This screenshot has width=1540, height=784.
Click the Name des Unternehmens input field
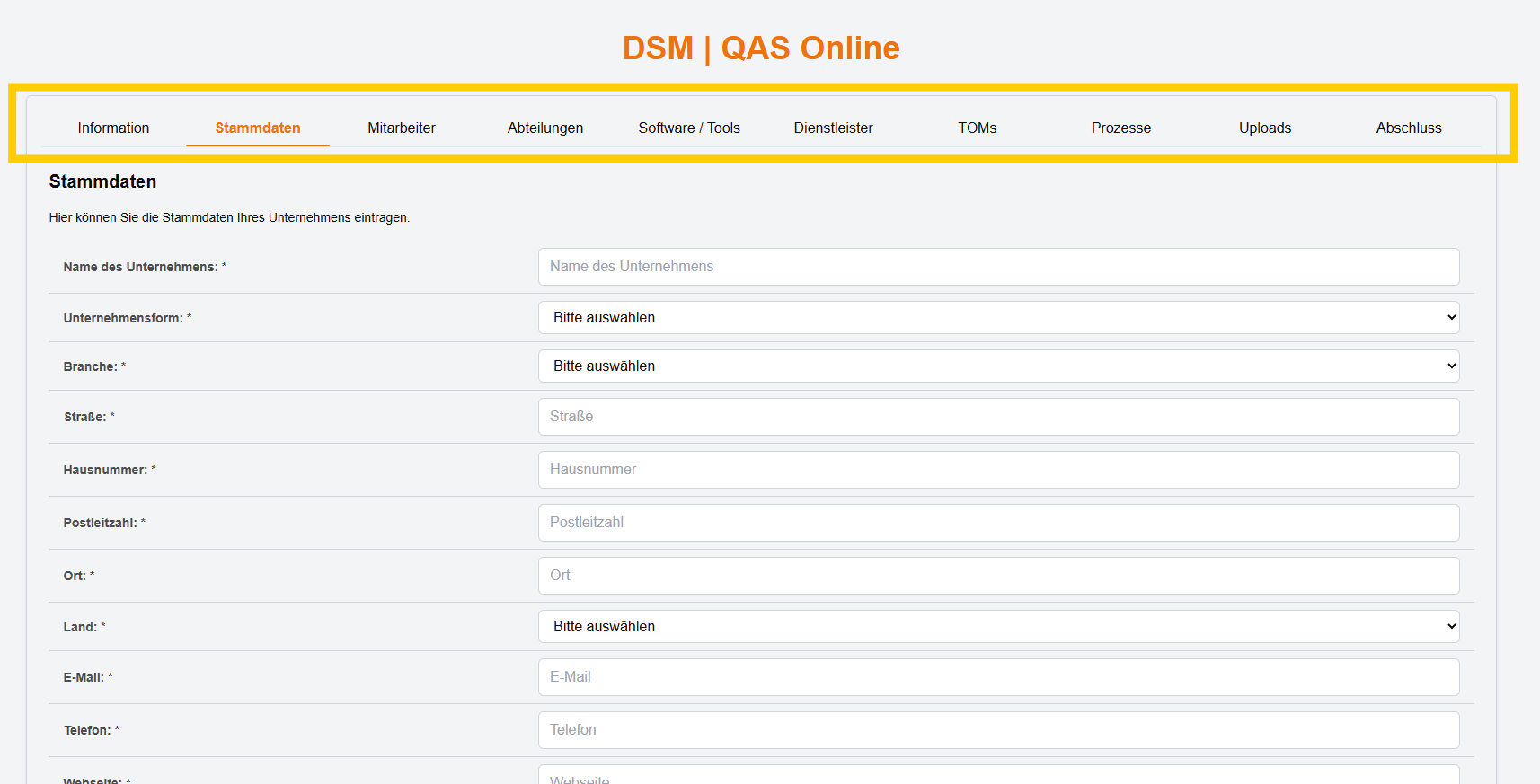[x=998, y=267]
